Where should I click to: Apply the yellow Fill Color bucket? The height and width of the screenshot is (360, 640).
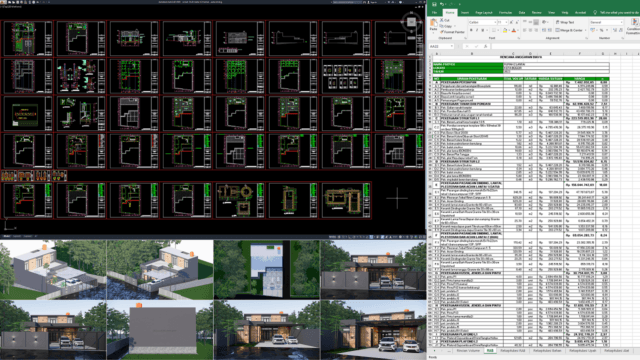pyautogui.click(x=505, y=30)
